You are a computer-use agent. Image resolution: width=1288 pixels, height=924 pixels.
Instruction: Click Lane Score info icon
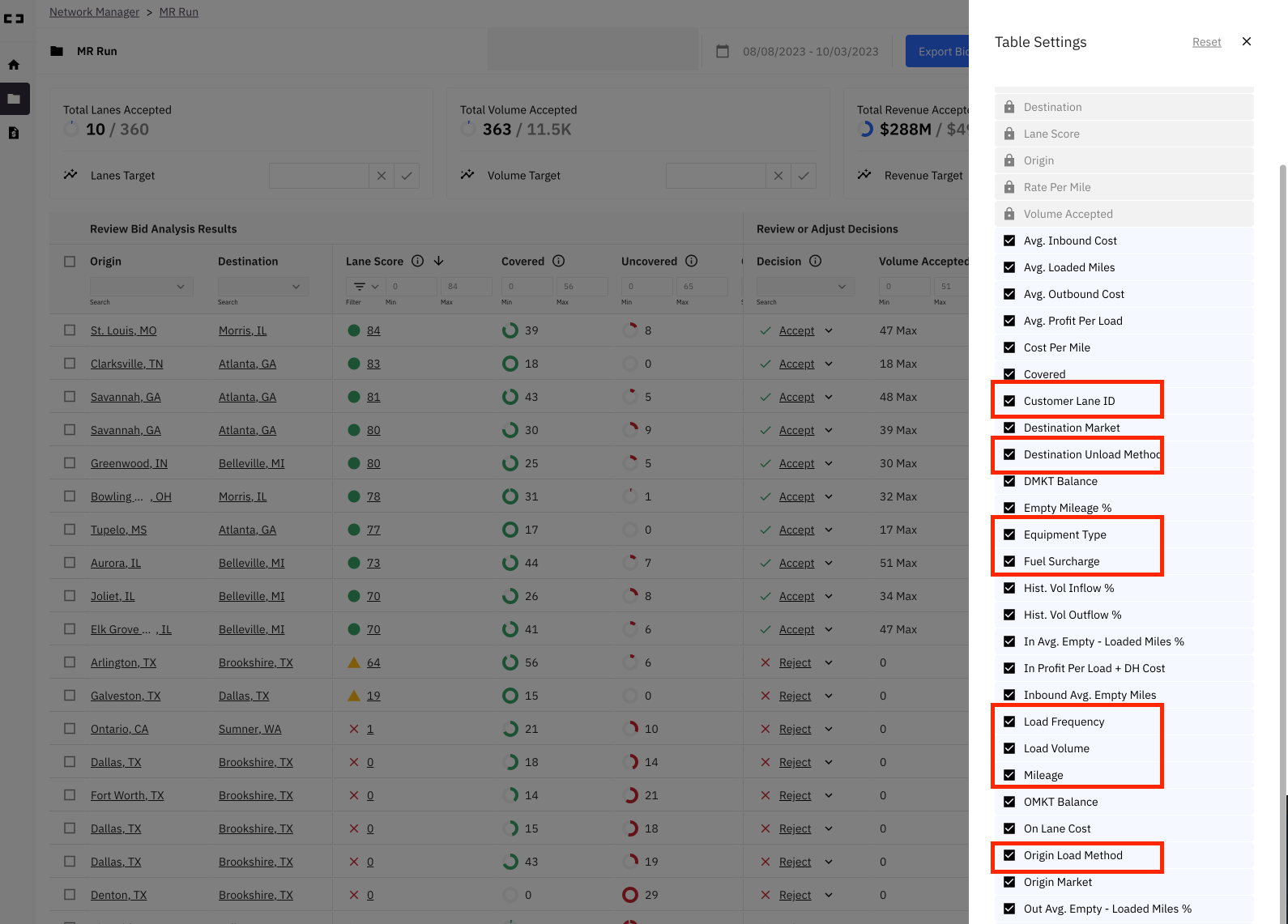tap(418, 261)
